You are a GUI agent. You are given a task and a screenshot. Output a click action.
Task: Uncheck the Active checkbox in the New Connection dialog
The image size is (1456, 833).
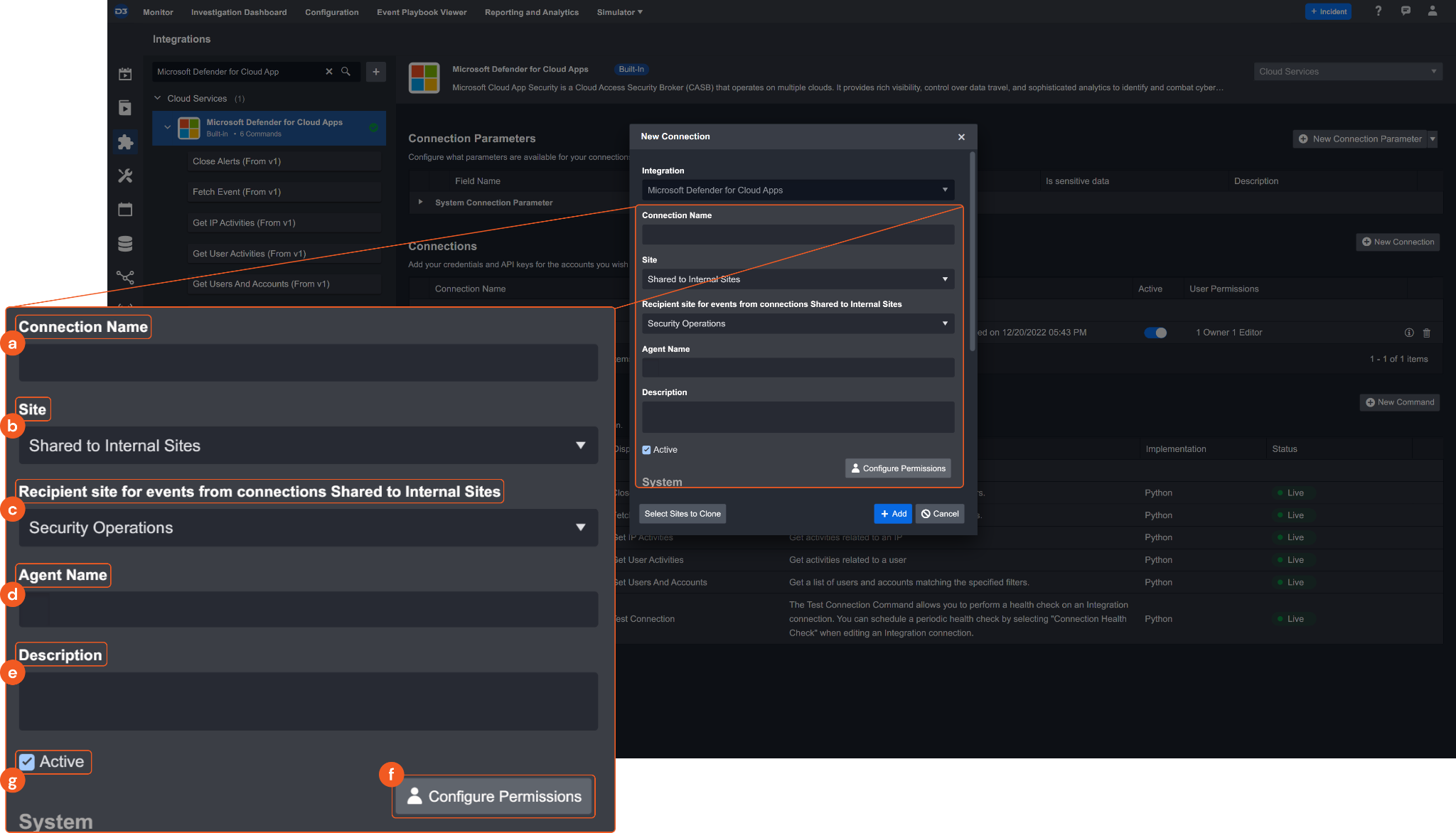646,450
